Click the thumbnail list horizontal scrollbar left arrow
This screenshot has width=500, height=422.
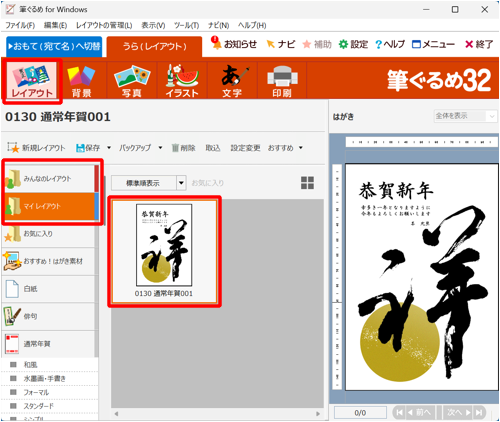tap(116, 414)
